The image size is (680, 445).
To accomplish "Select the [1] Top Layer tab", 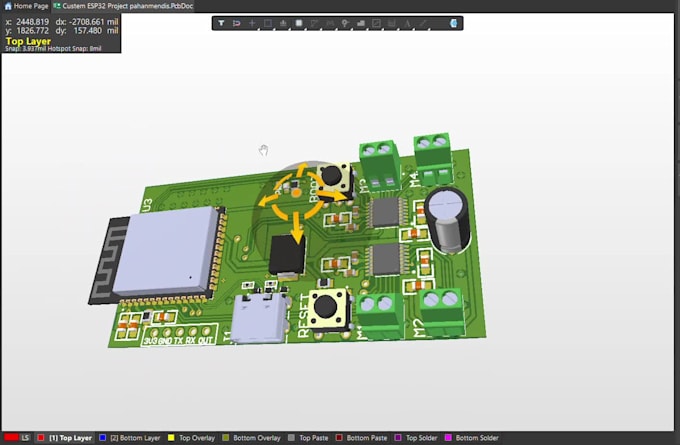I will point(65,438).
